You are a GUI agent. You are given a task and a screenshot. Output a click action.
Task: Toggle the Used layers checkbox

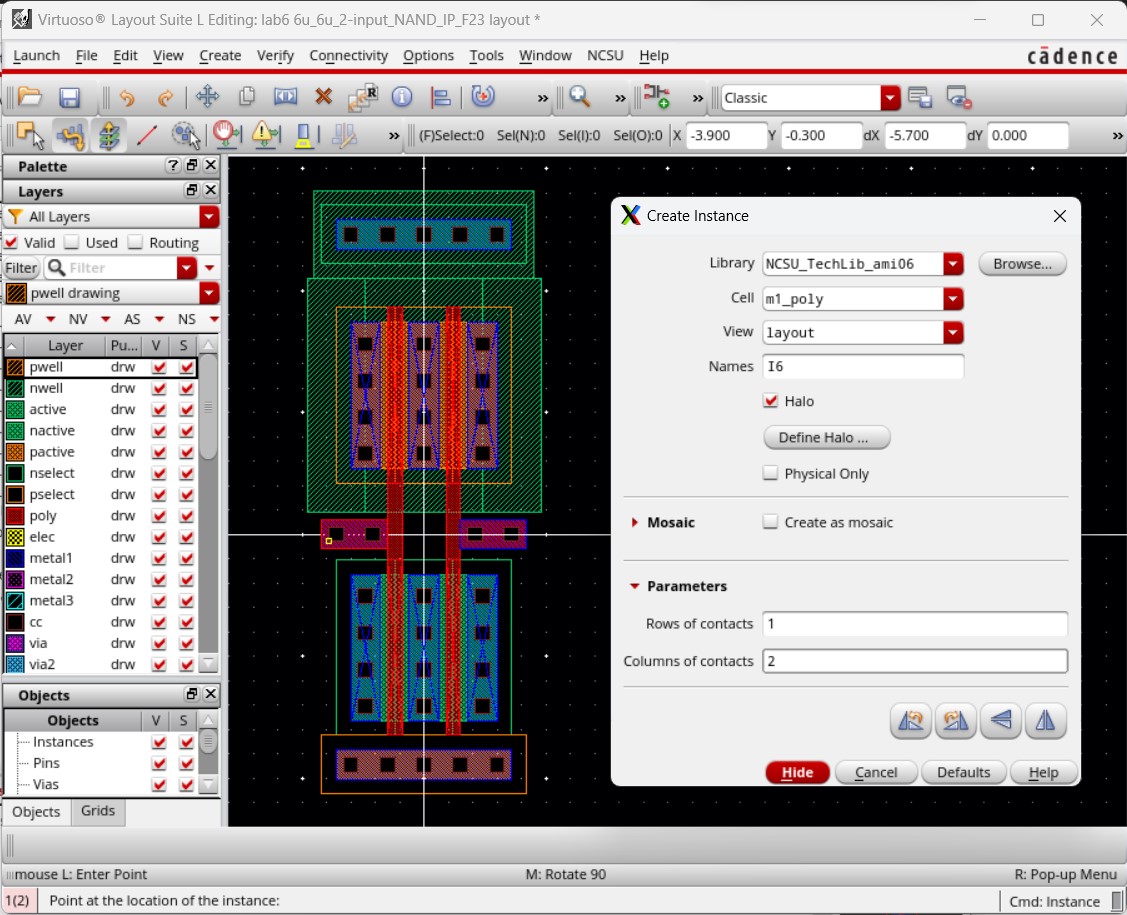point(72,242)
